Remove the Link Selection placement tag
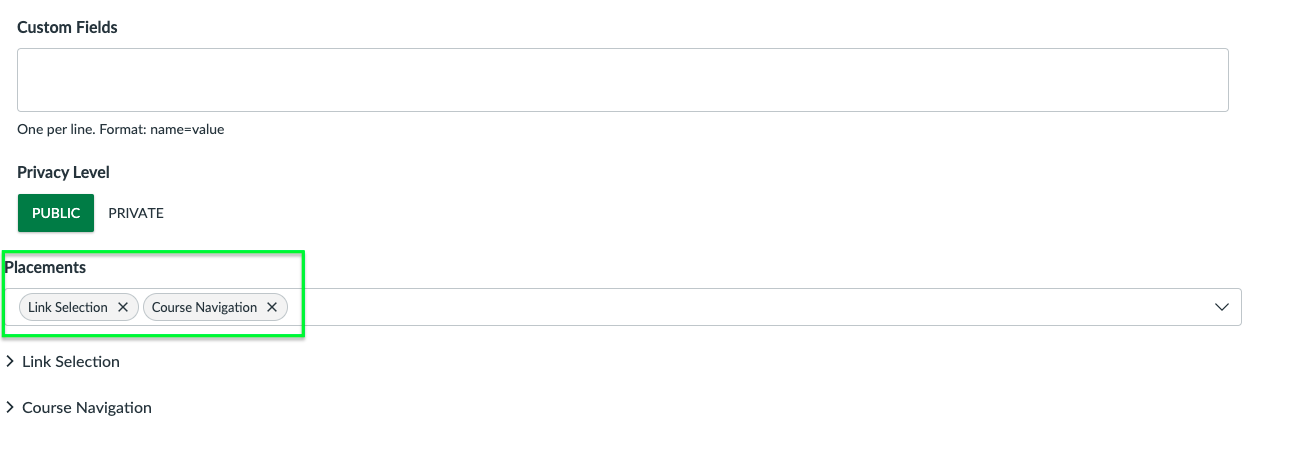This screenshot has height=458, width=1304. (x=123, y=307)
